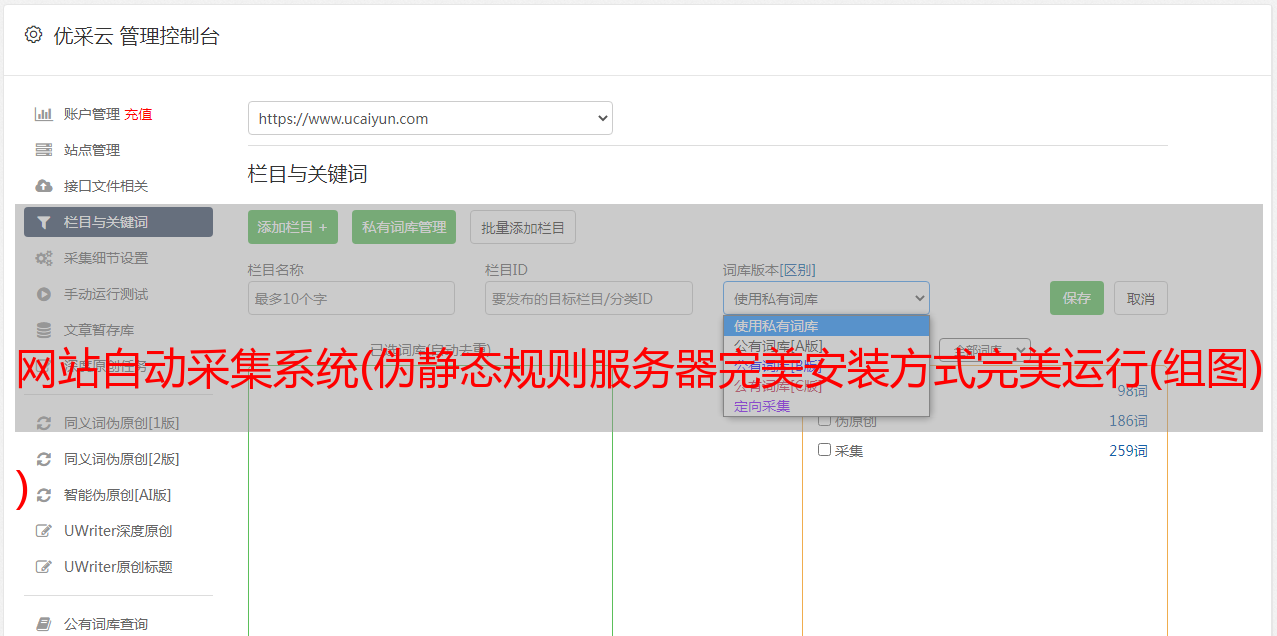Click the 文章暂存库 database icon
The width and height of the screenshot is (1277, 636).
click(44, 330)
